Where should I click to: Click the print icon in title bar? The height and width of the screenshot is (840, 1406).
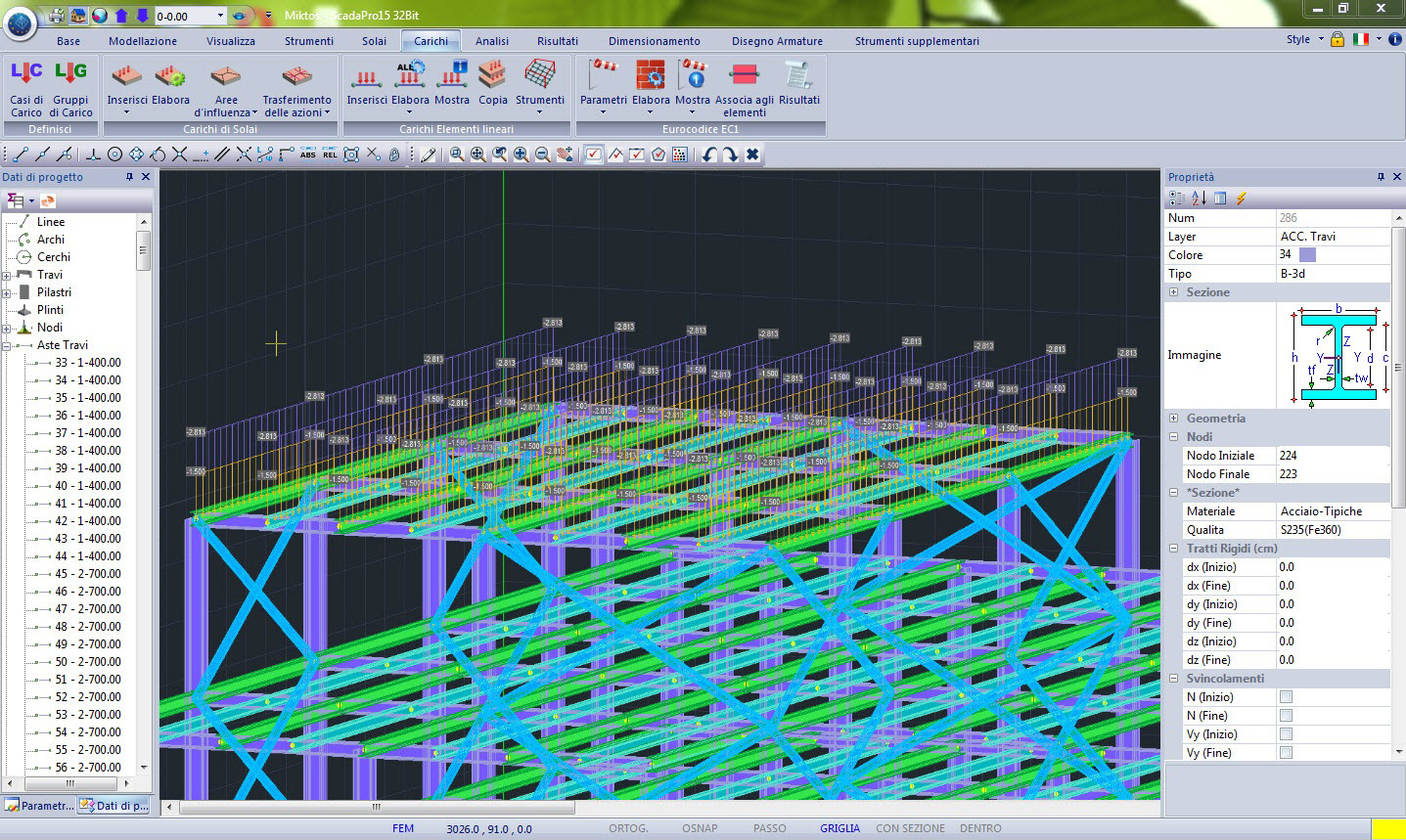tap(56, 16)
